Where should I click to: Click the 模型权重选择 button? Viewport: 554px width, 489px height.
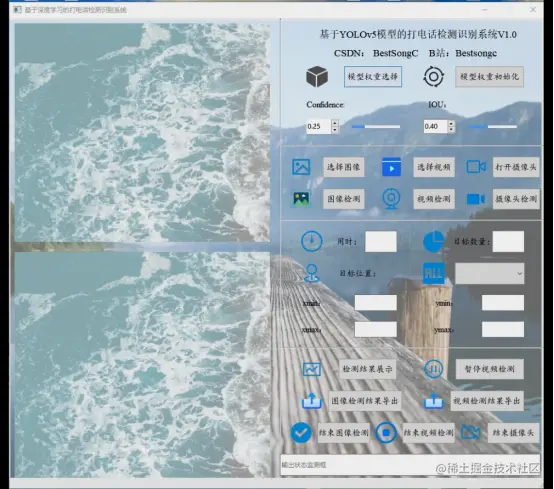[373, 76]
